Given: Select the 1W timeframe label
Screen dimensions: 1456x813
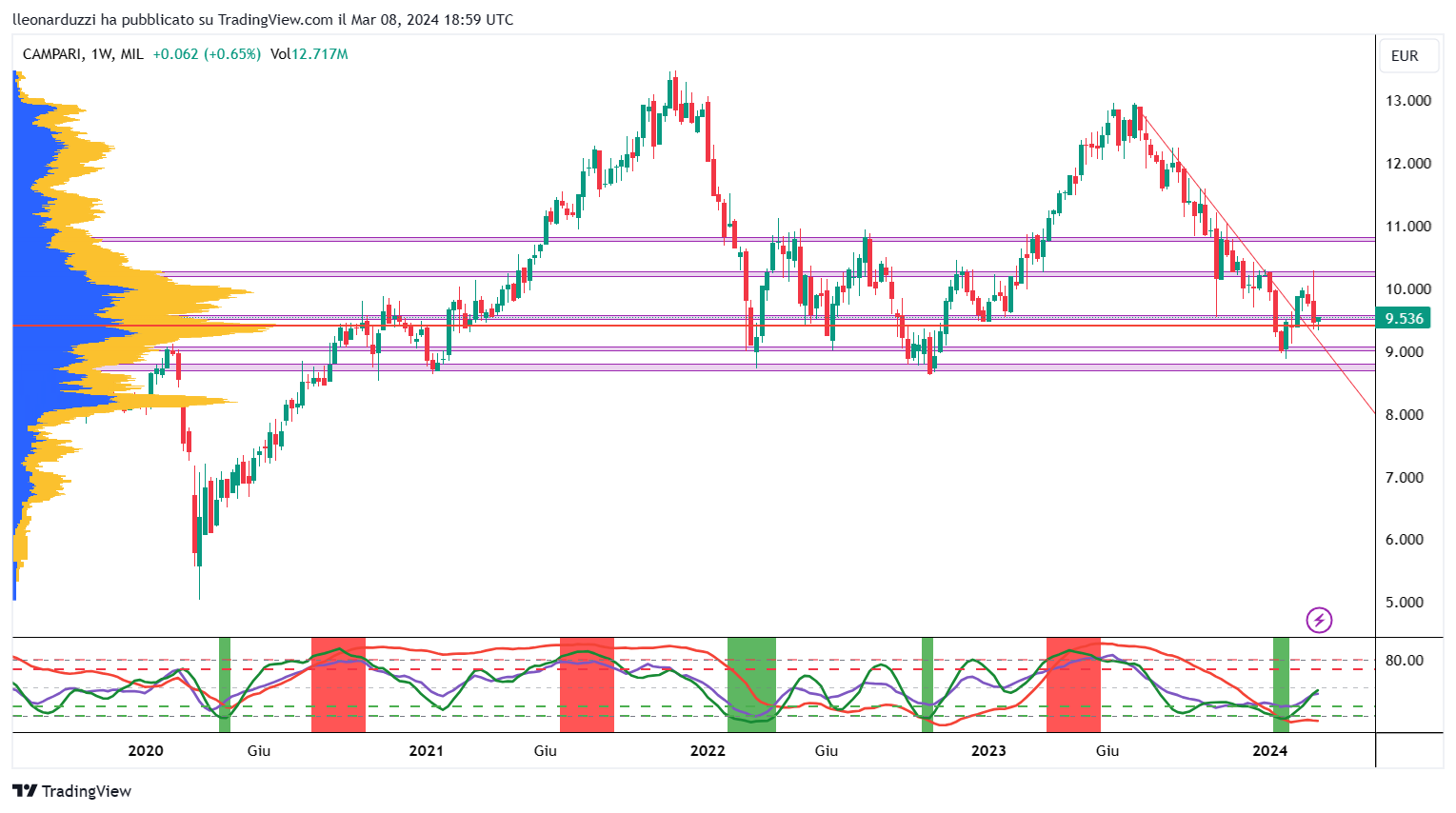Looking at the screenshot, I should [x=102, y=54].
